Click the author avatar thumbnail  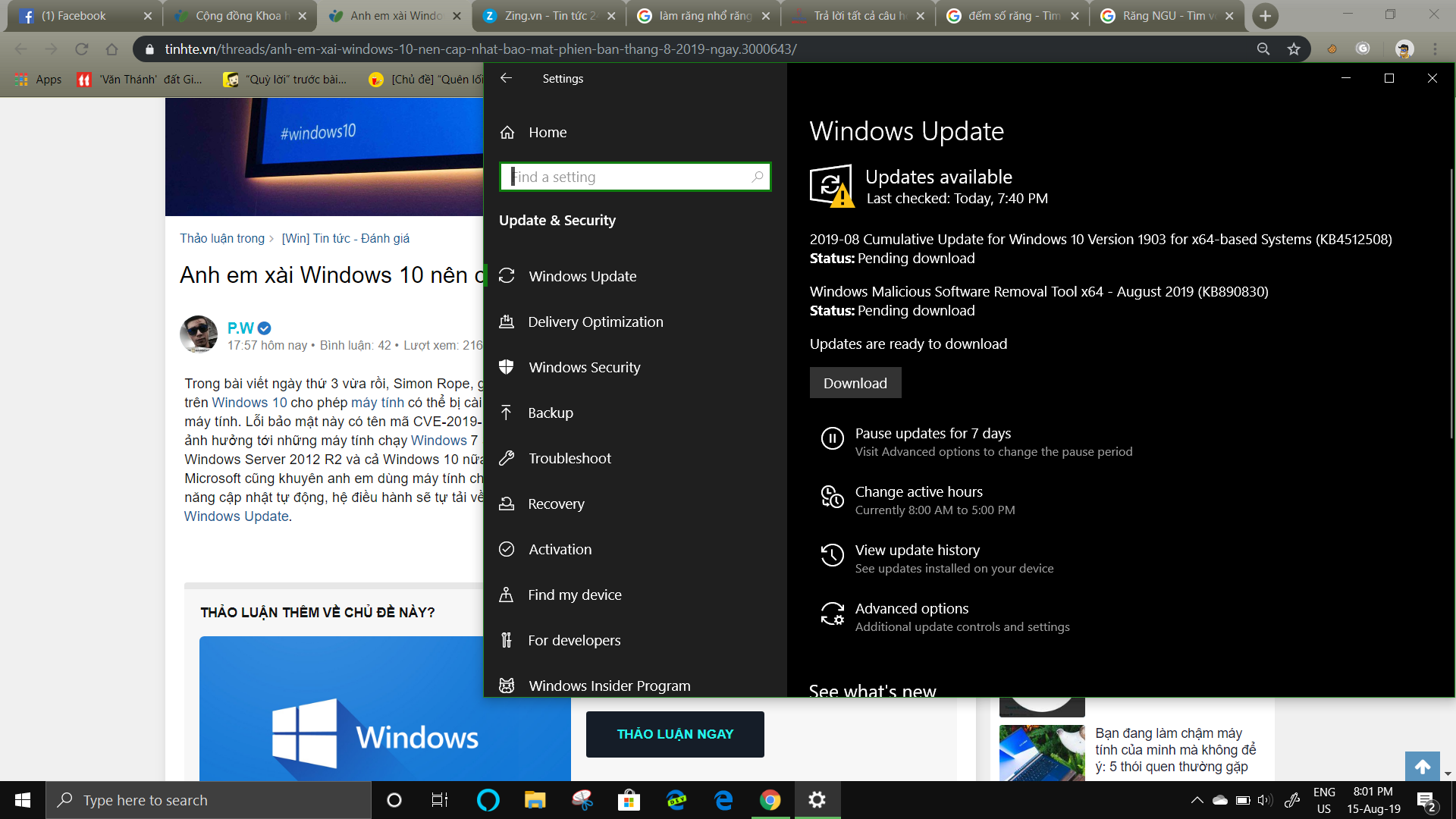(x=199, y=334)
